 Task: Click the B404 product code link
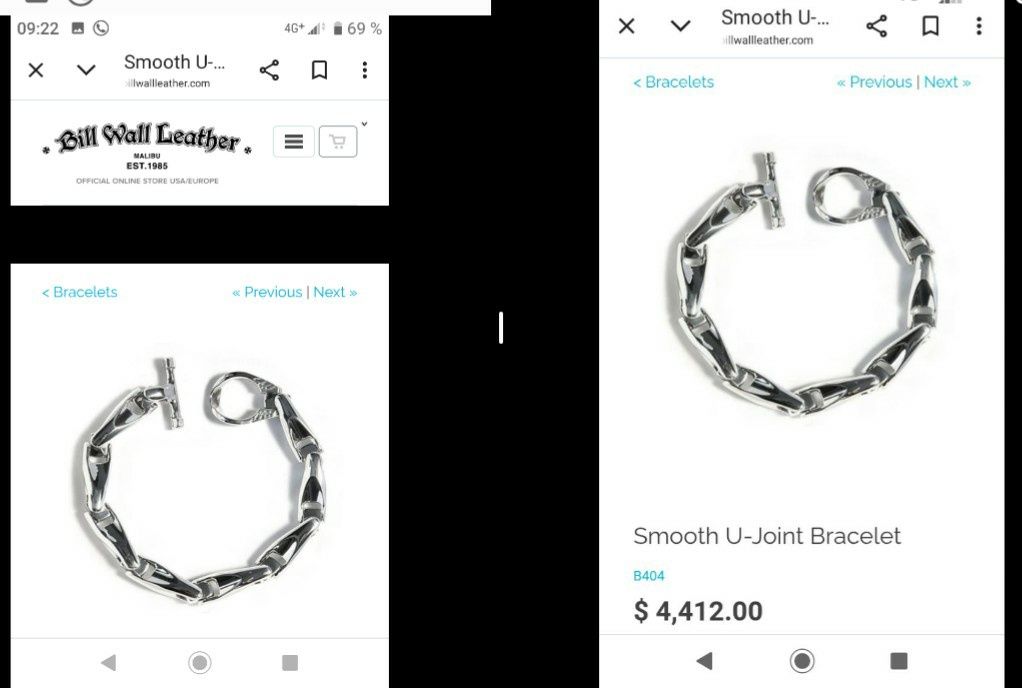pyautogui.click(x=649, y=576)
